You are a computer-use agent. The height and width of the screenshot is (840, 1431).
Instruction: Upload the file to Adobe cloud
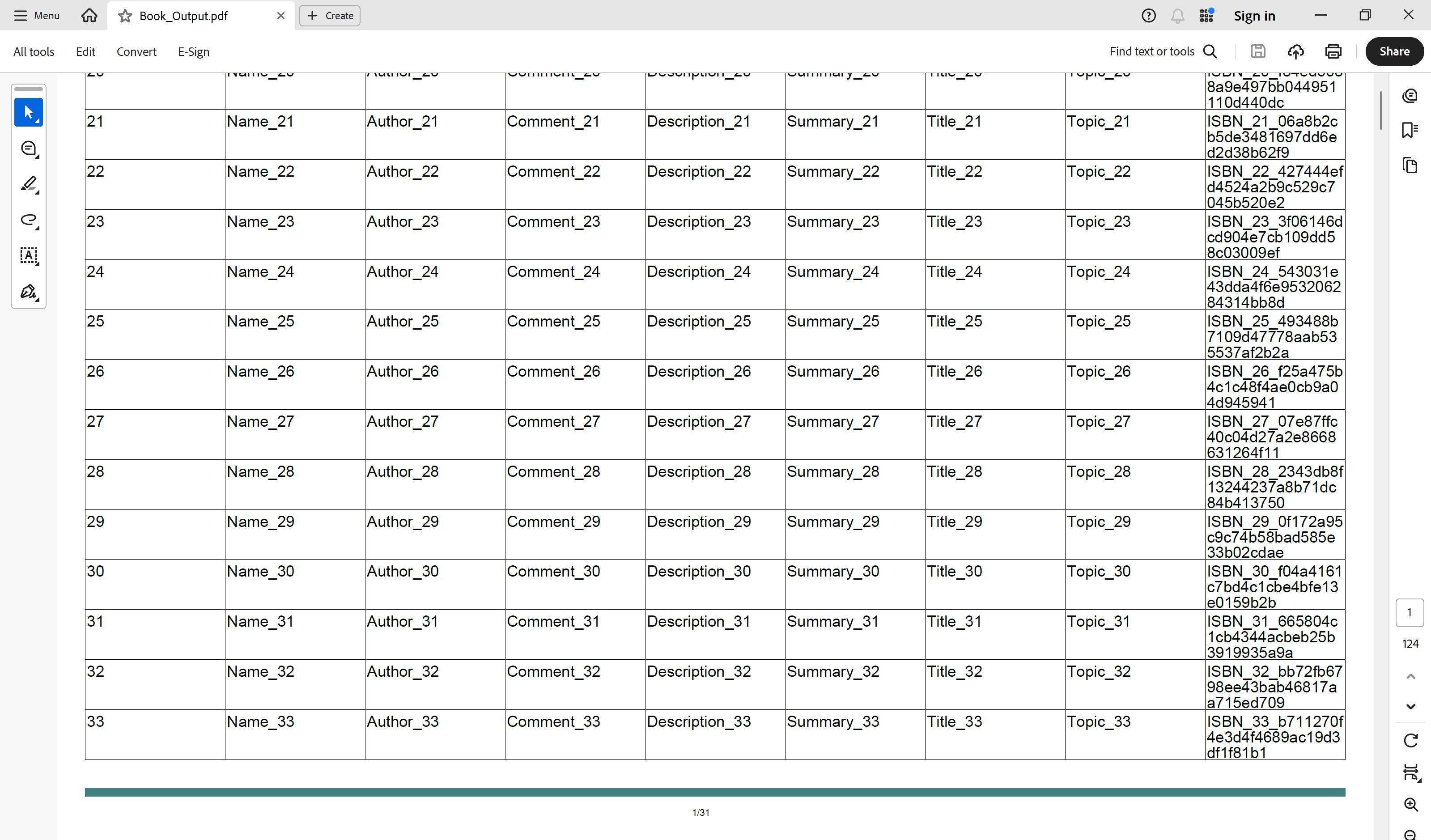pyautogui.click(x=1295, y=51)
